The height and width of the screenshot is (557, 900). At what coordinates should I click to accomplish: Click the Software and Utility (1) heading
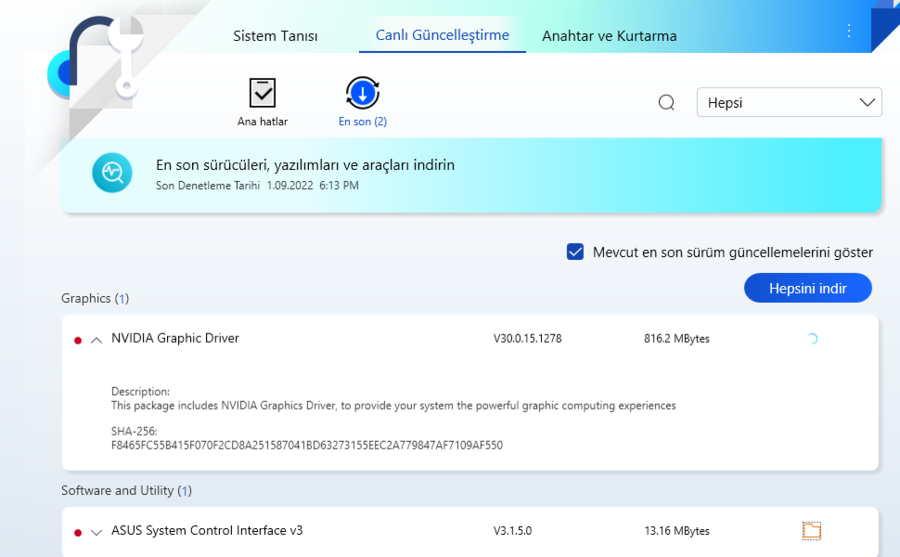point(126,491)
